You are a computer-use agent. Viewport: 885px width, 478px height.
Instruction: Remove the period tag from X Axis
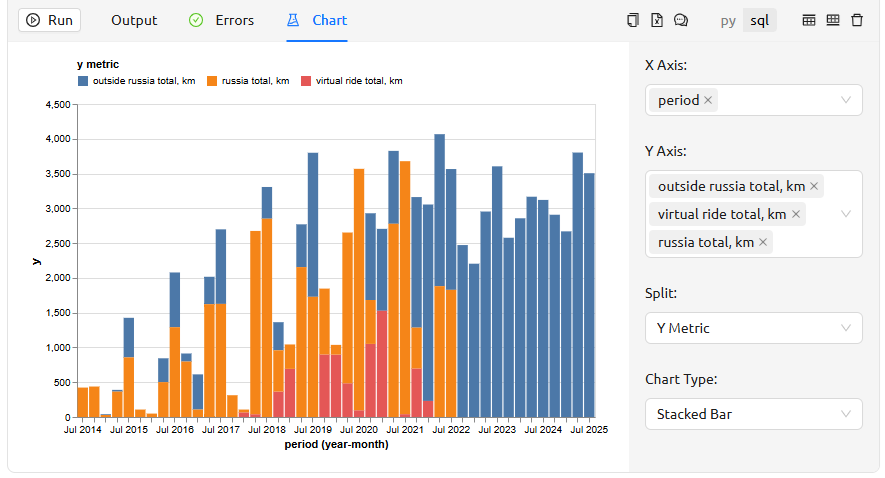[x=708, y=100]
